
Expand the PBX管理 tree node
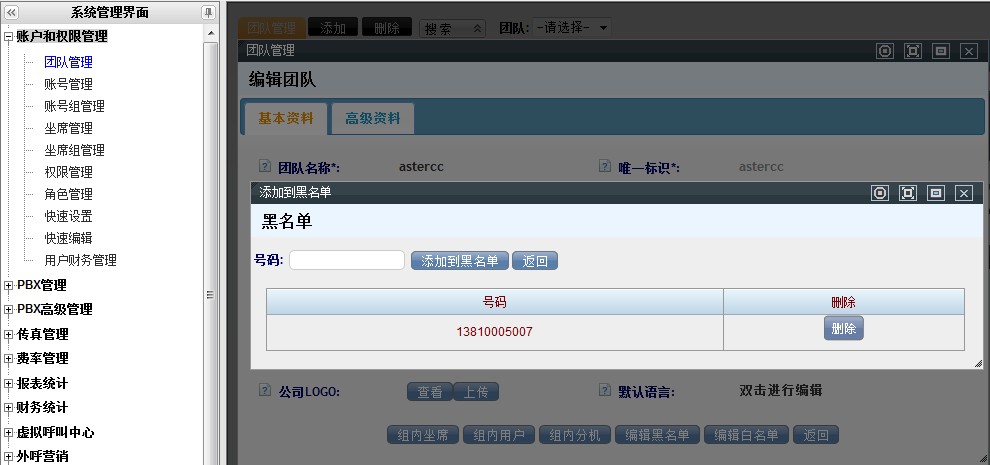click(x=9, y=285)
